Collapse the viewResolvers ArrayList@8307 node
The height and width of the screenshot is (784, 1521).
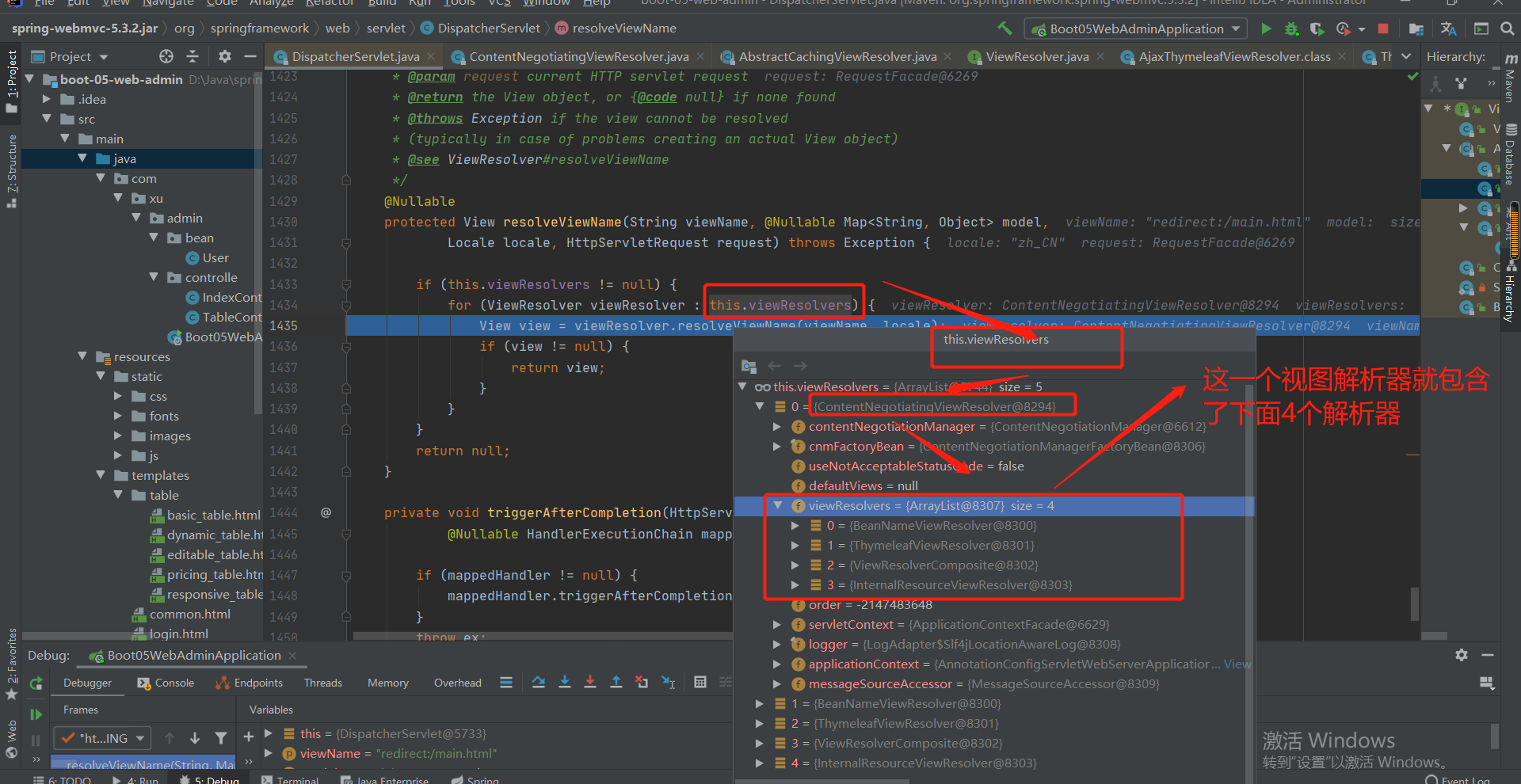pyautogui.click(x=778, y=505)
